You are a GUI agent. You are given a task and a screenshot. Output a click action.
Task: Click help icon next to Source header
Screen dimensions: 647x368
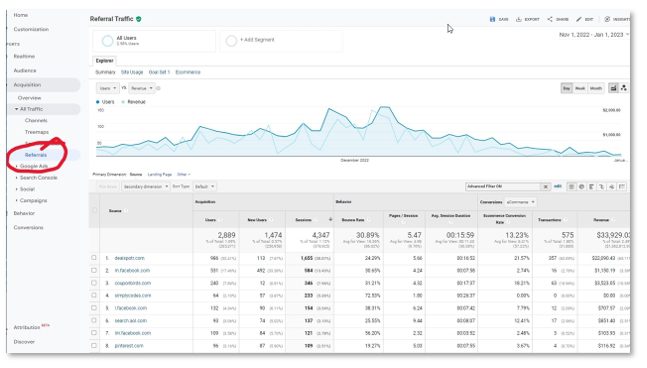pyautogui.click(x=126, y=211)
